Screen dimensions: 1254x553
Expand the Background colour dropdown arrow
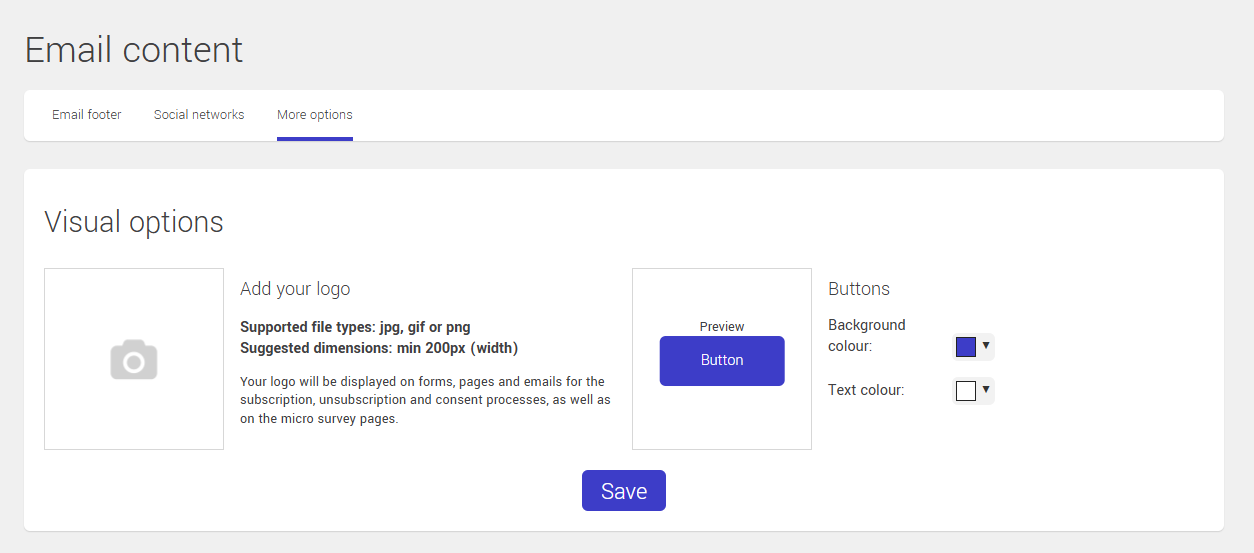tap(986, 346)
